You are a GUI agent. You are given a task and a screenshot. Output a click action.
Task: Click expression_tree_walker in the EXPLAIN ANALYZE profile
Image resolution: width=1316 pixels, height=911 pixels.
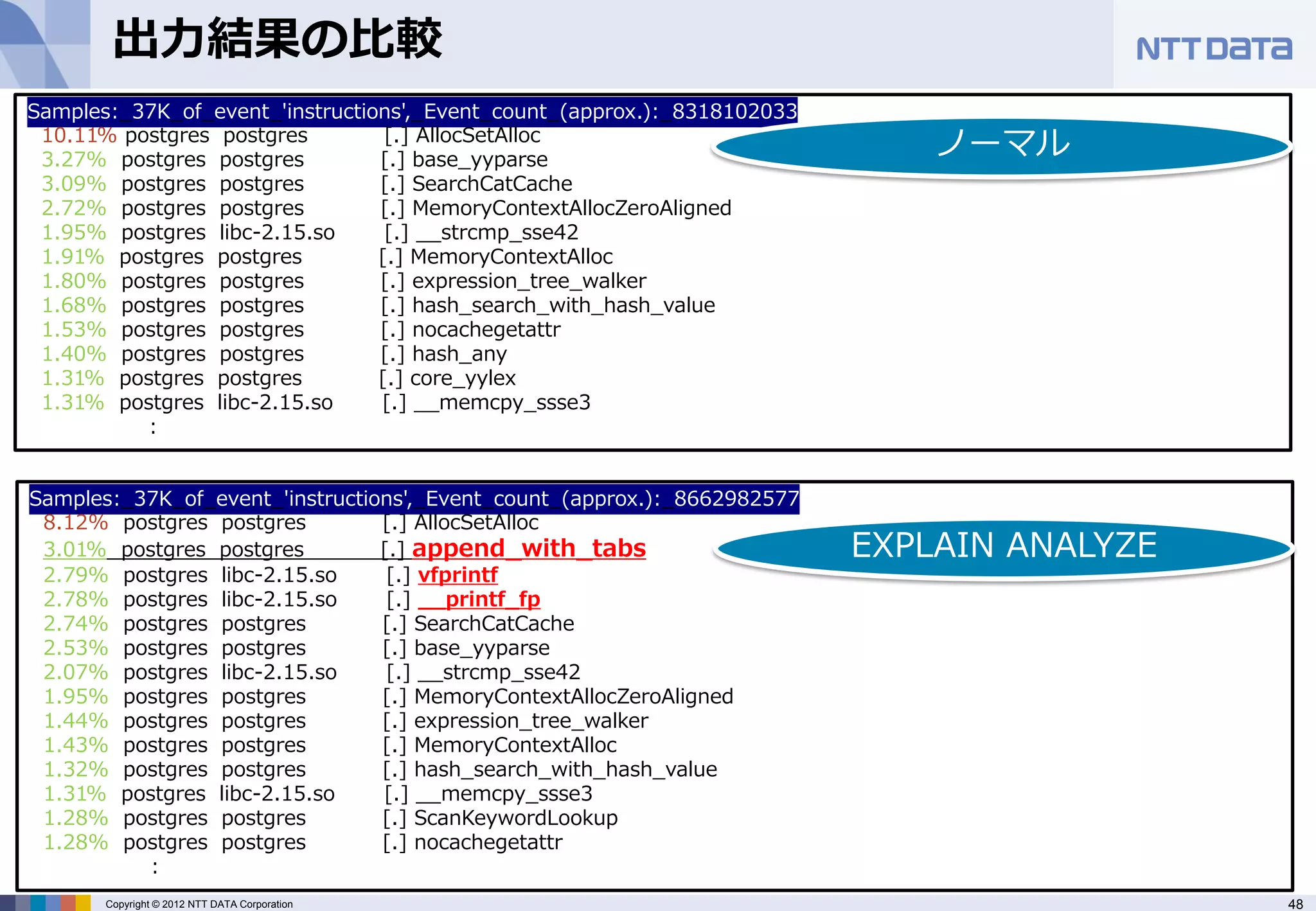coord(531,721)
